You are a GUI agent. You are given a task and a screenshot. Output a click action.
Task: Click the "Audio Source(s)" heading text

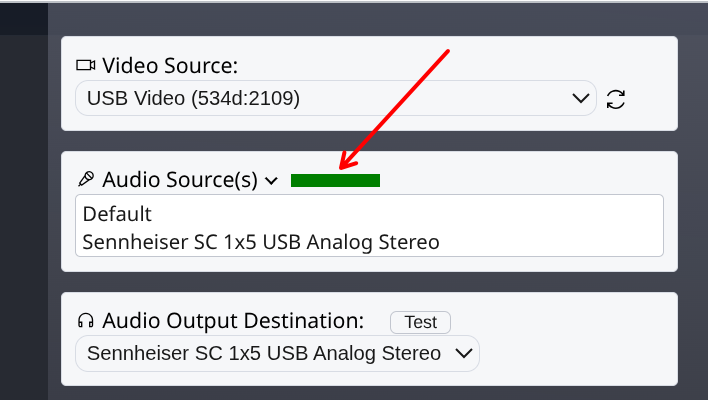[x=180, y=180]
